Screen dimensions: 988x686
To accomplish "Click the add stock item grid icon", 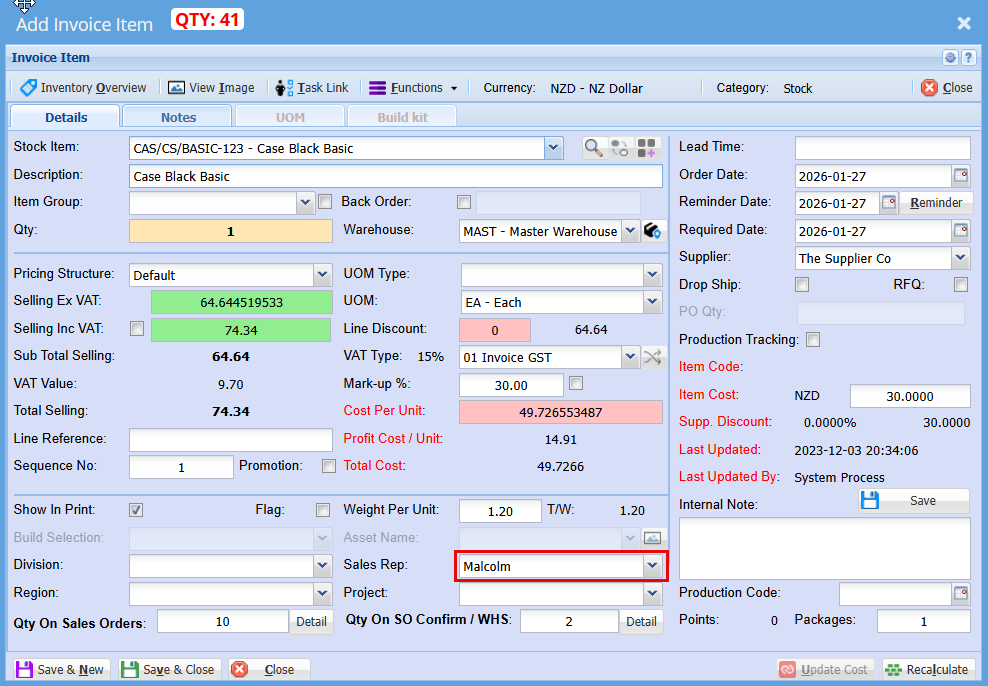I will (648, 148).
